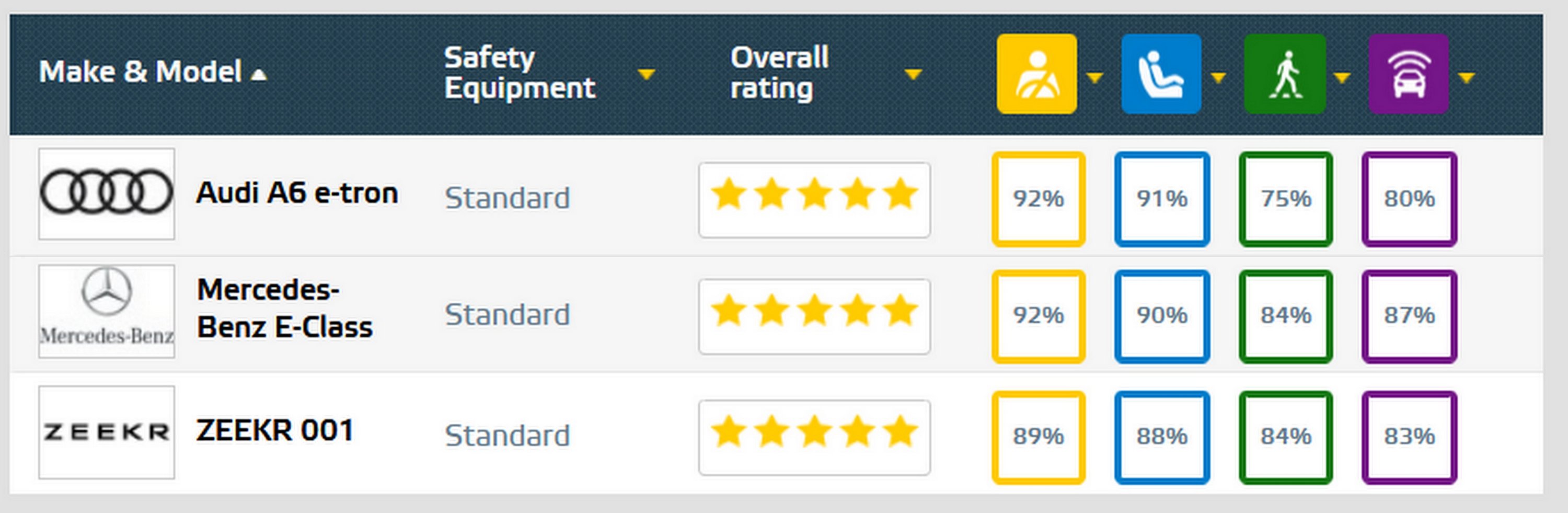Open the Audi A6 e-tron result

pos(297,193)
